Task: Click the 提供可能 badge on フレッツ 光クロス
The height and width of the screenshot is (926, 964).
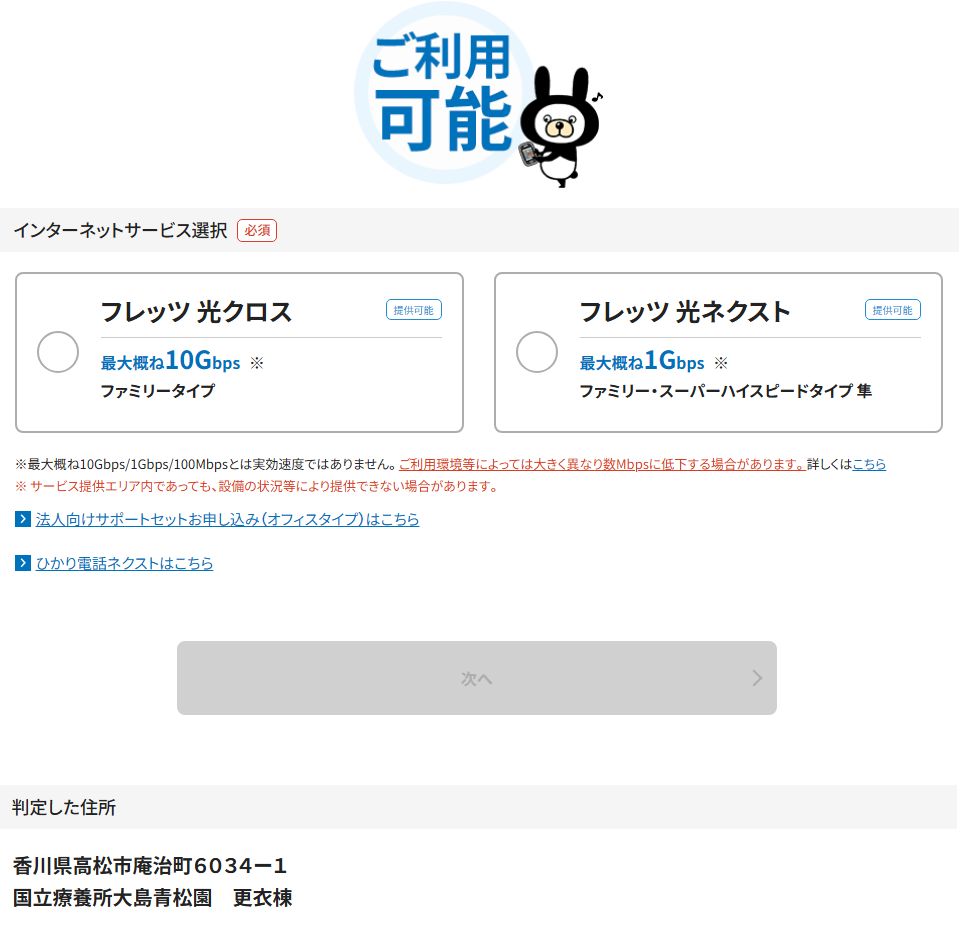Action: pyautogui.click(x=414, y=310)
